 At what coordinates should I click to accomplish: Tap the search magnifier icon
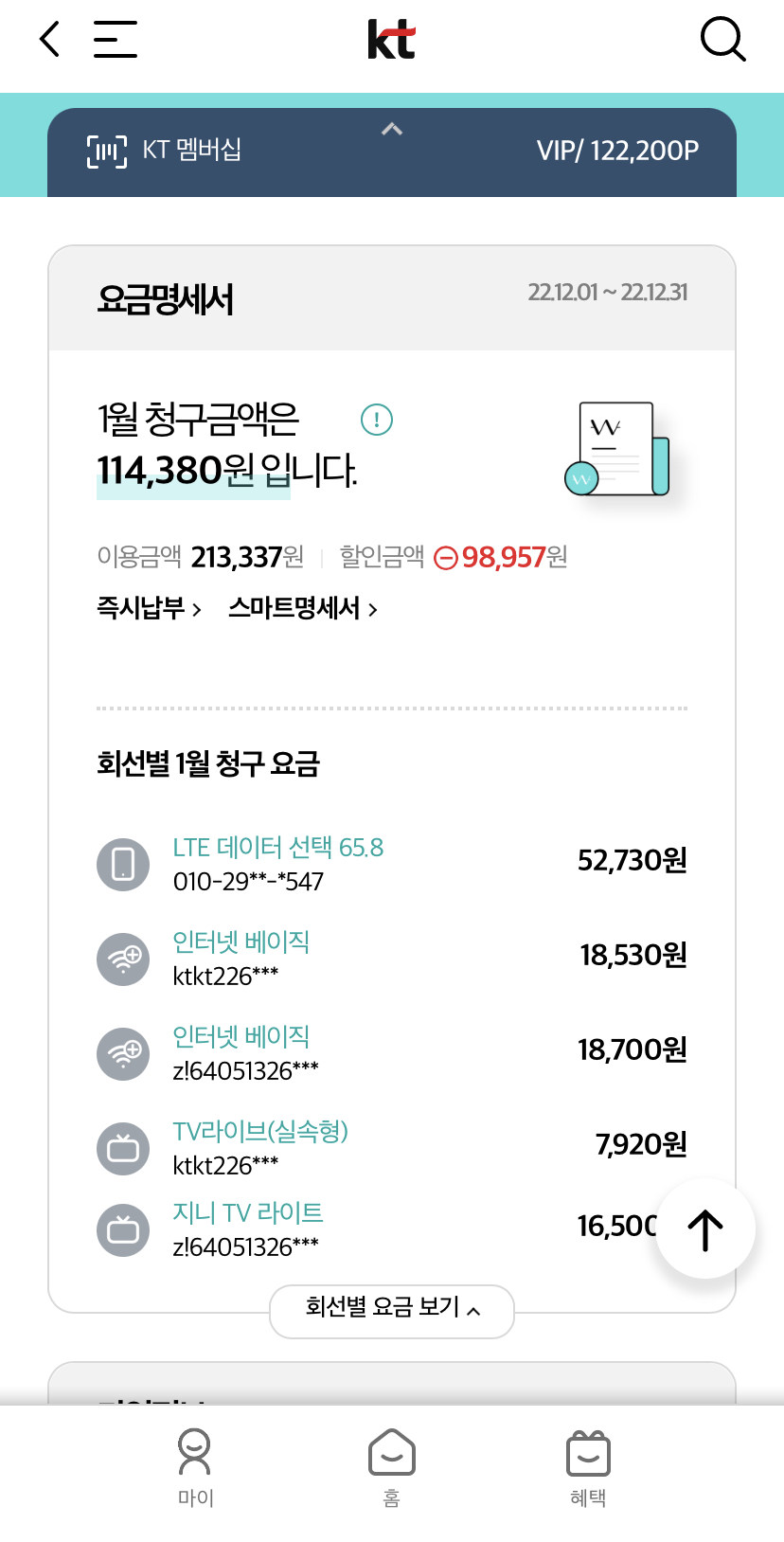722,40
